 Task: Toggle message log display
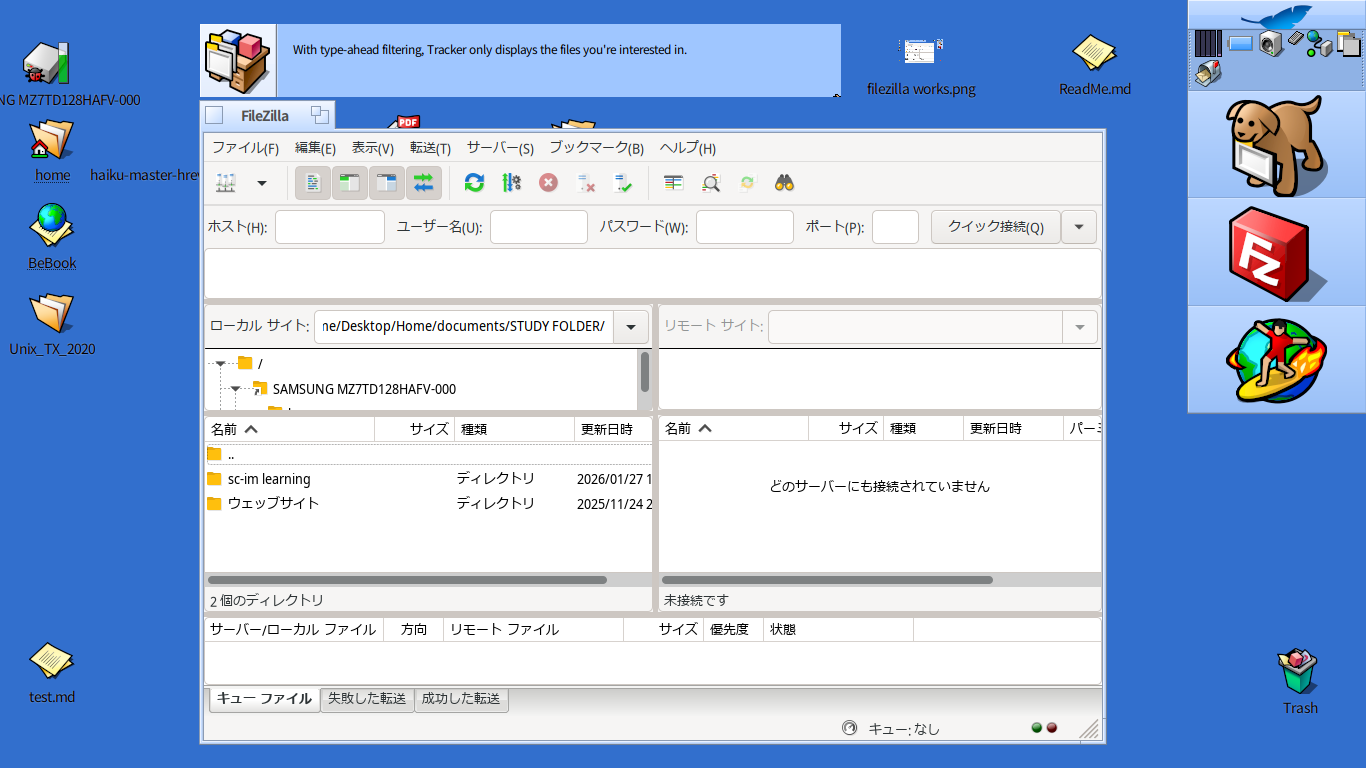click(314, 183)
